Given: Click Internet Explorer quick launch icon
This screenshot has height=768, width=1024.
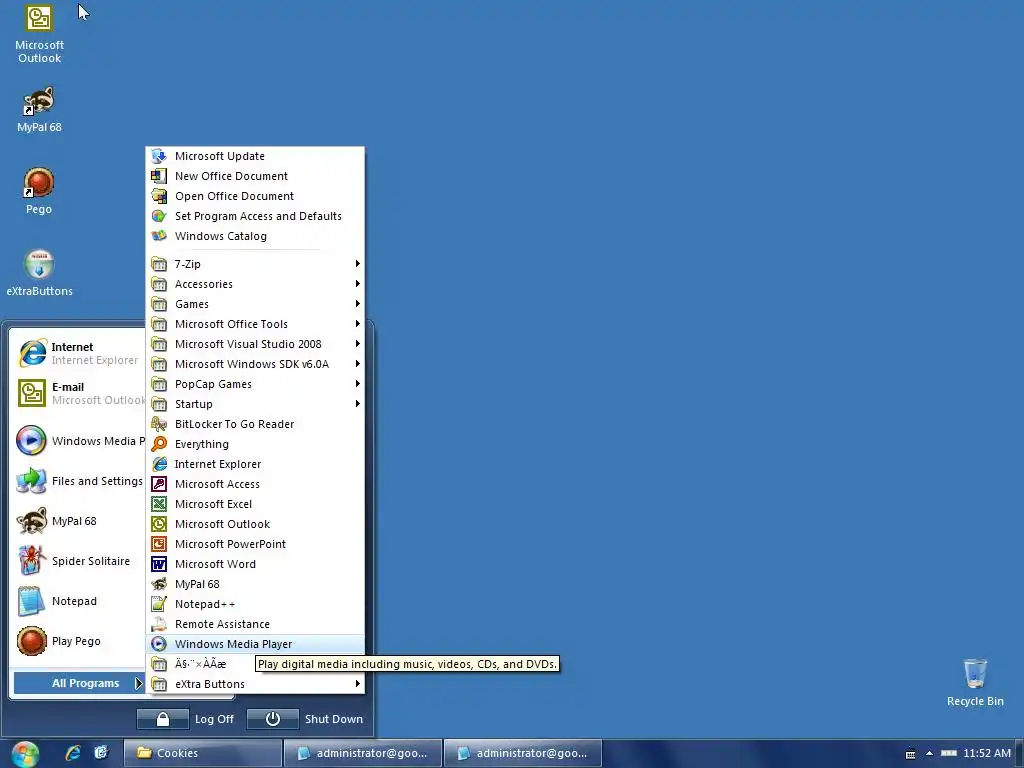Looking at the screenshot, I should coord(73,753).
